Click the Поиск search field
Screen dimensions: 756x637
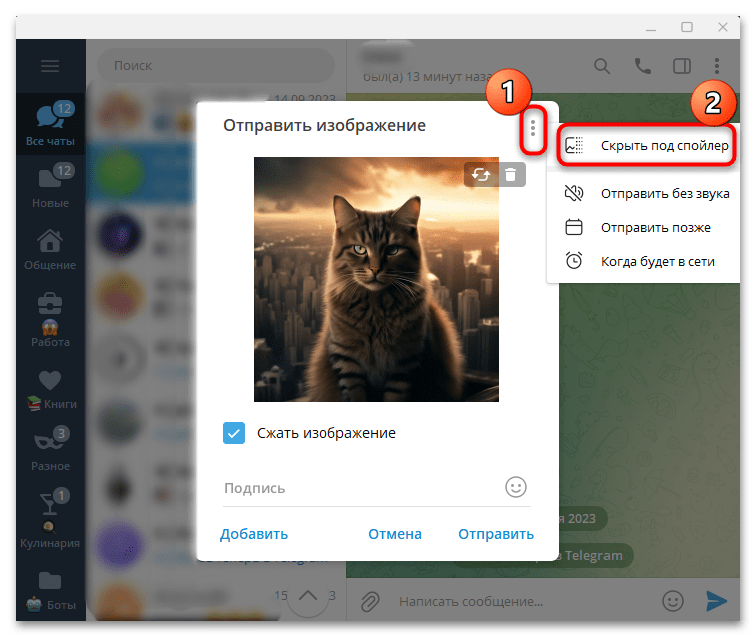tap(216, 66)
